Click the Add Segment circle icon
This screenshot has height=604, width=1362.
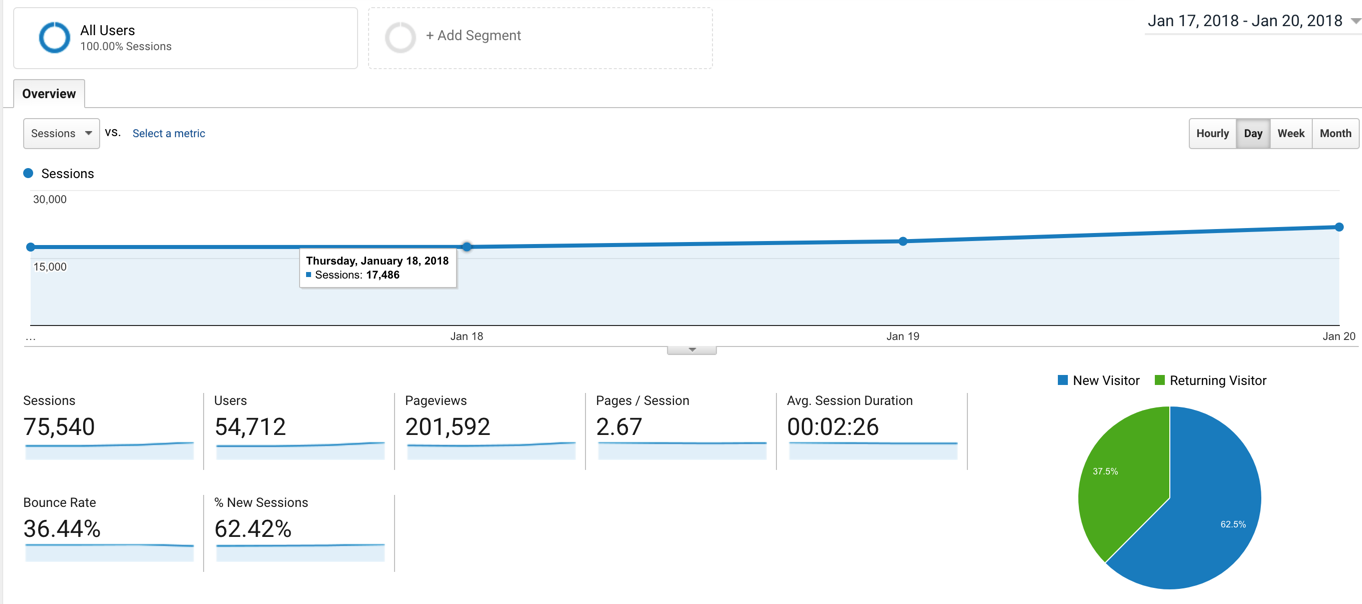point(400,37)
